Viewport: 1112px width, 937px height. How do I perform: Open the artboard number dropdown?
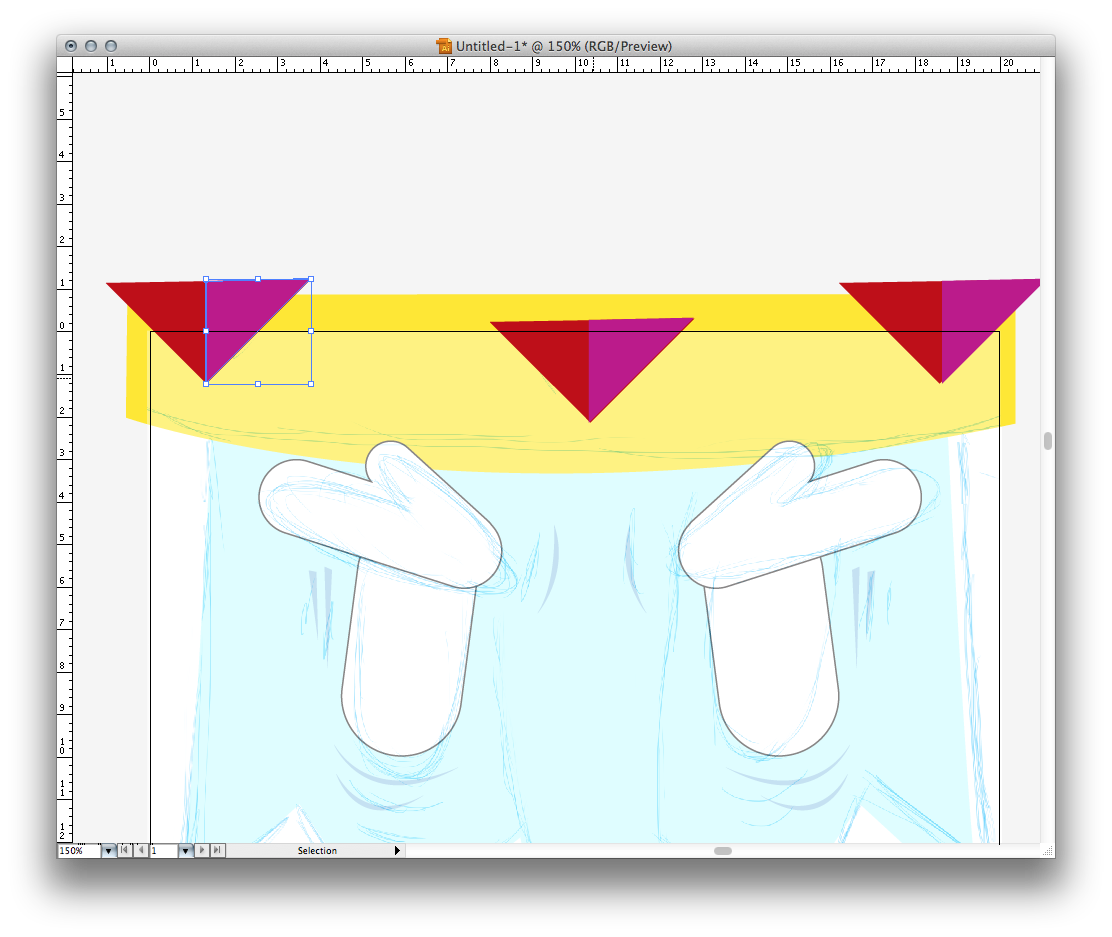(185, 850)
